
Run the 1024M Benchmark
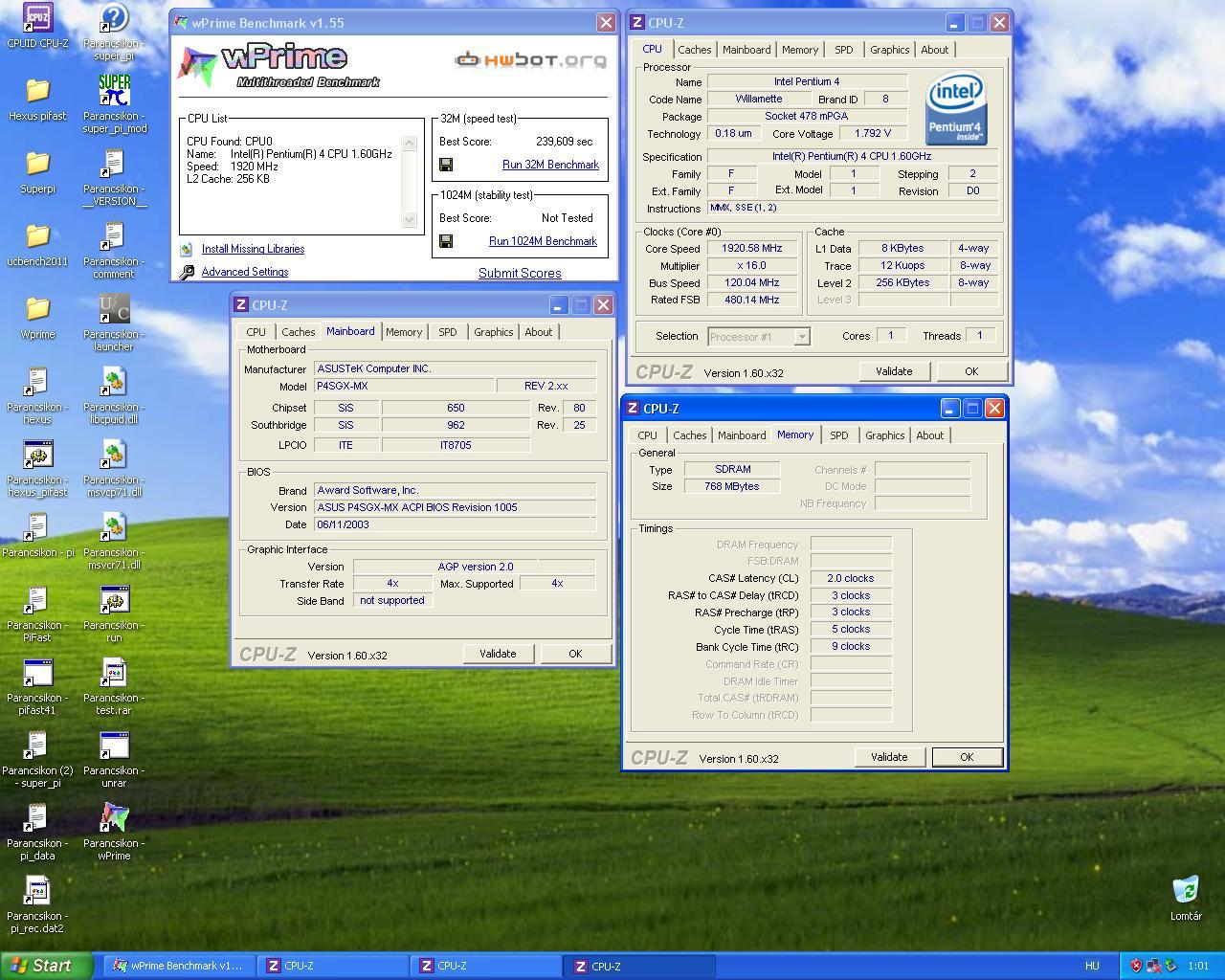coord(543,241)
